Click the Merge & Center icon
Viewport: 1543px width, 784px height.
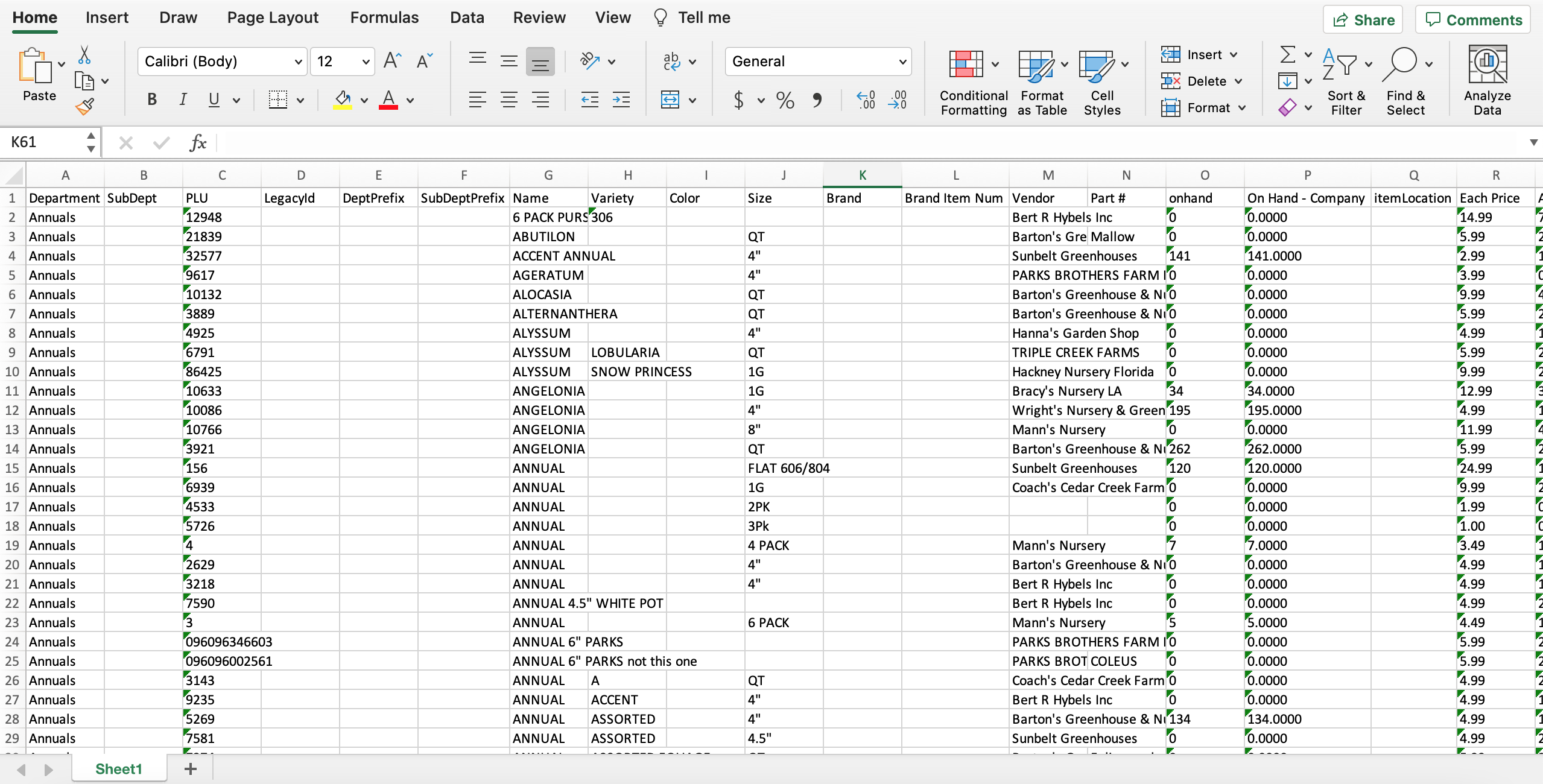click(670, 100)
